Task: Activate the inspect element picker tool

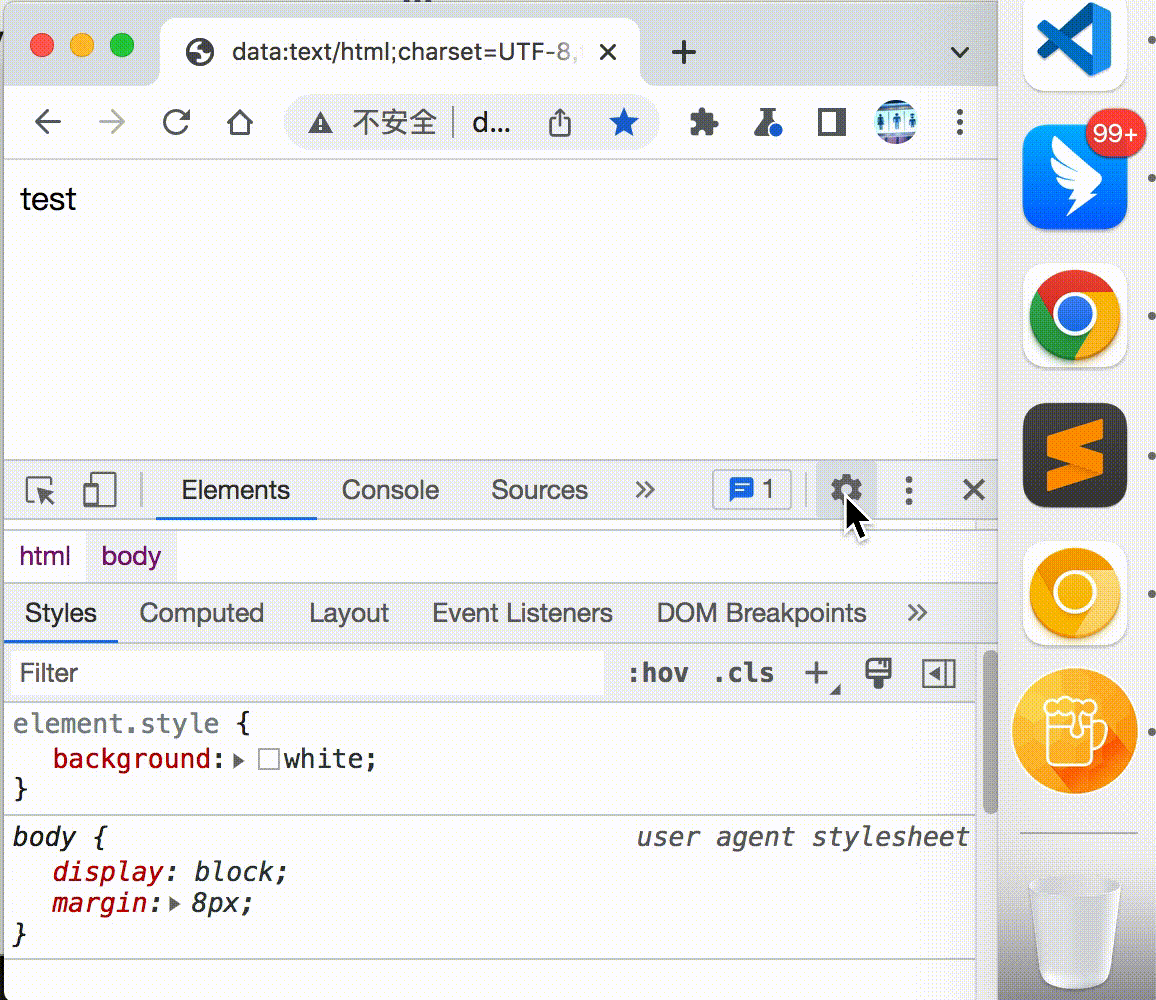Action: [x=40, y=490]
